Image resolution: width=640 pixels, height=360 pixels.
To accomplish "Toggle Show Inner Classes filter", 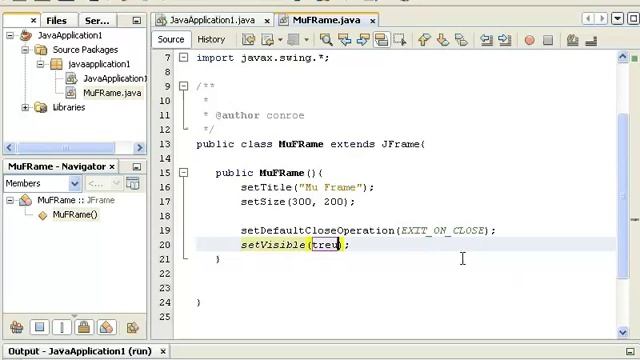I will point(106,327).
